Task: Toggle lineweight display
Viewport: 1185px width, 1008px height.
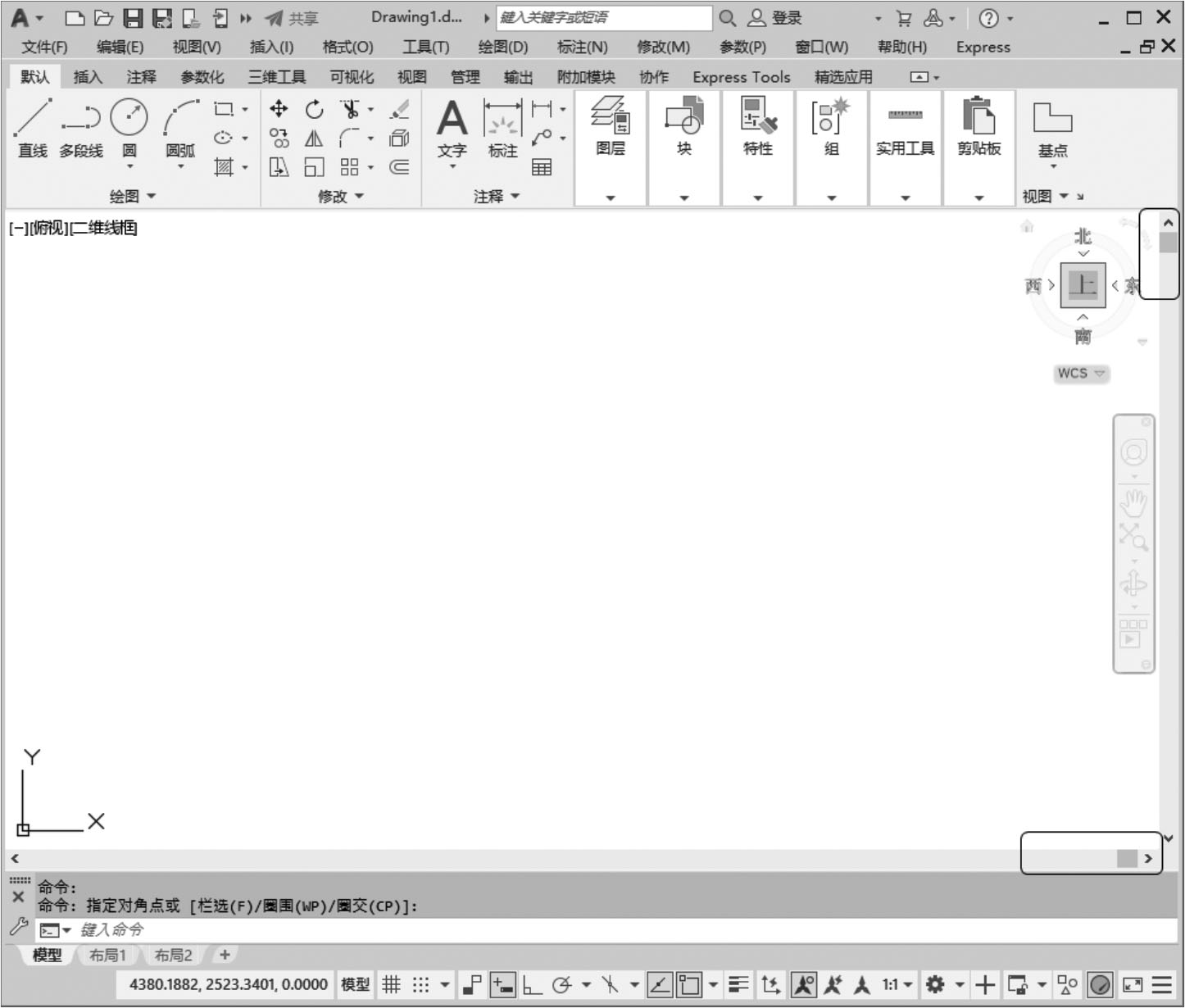Action: click(x=738, y=984)
